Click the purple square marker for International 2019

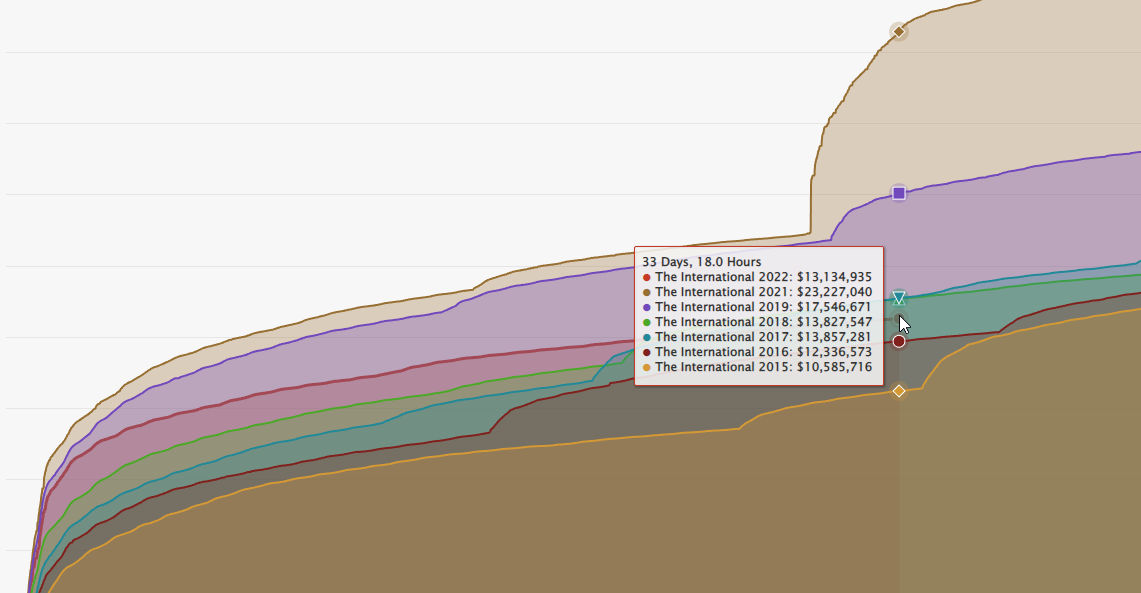(899, 194)
